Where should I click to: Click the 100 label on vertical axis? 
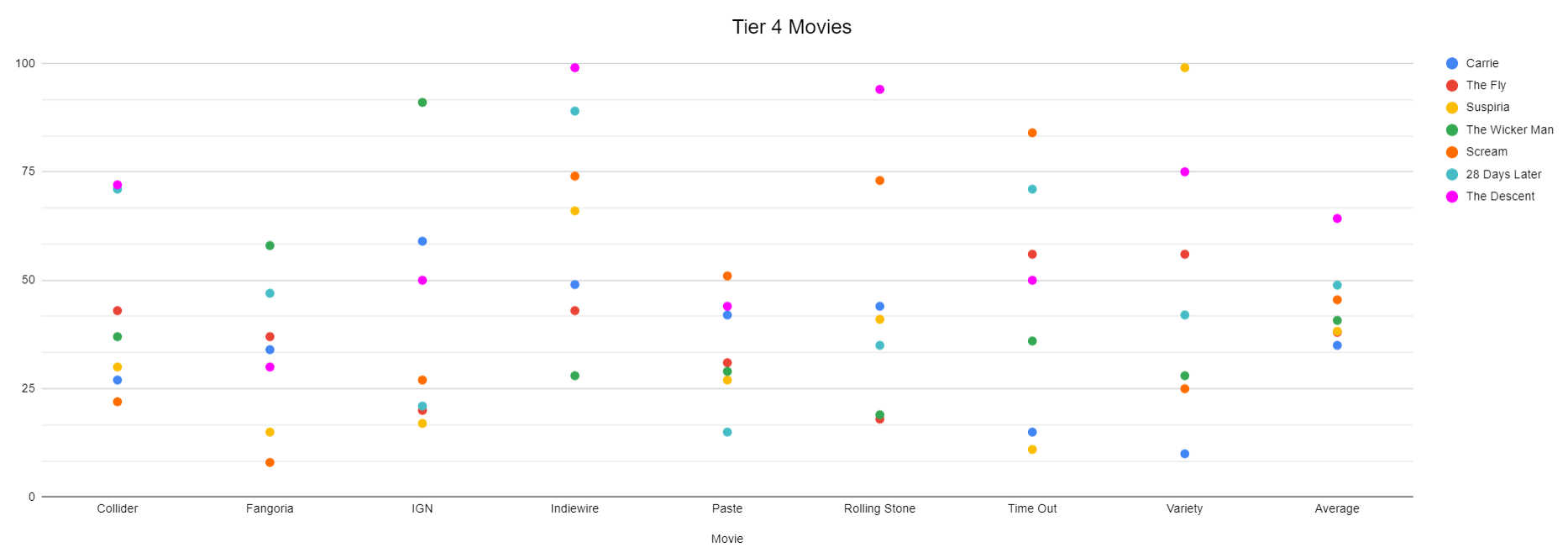(x=25, y=63)
